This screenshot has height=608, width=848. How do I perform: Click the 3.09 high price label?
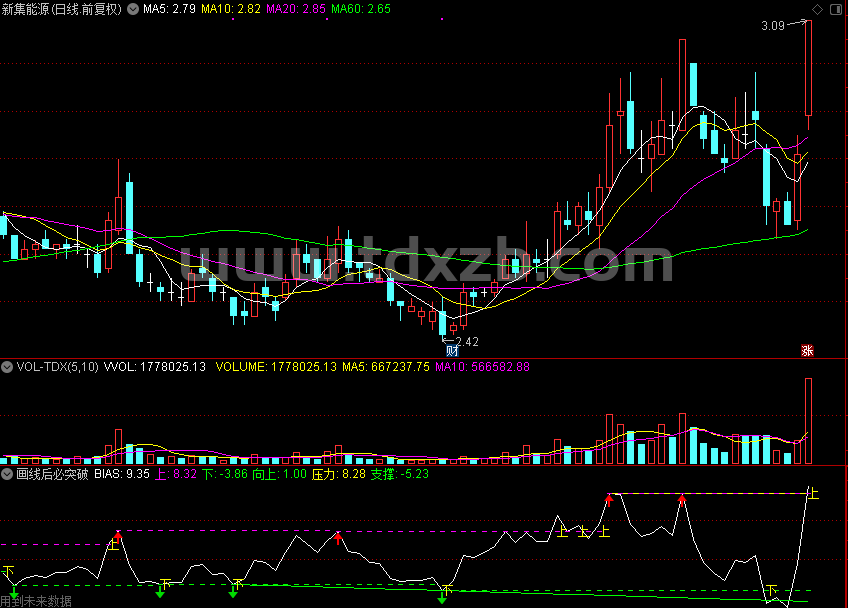click(773, 26)
